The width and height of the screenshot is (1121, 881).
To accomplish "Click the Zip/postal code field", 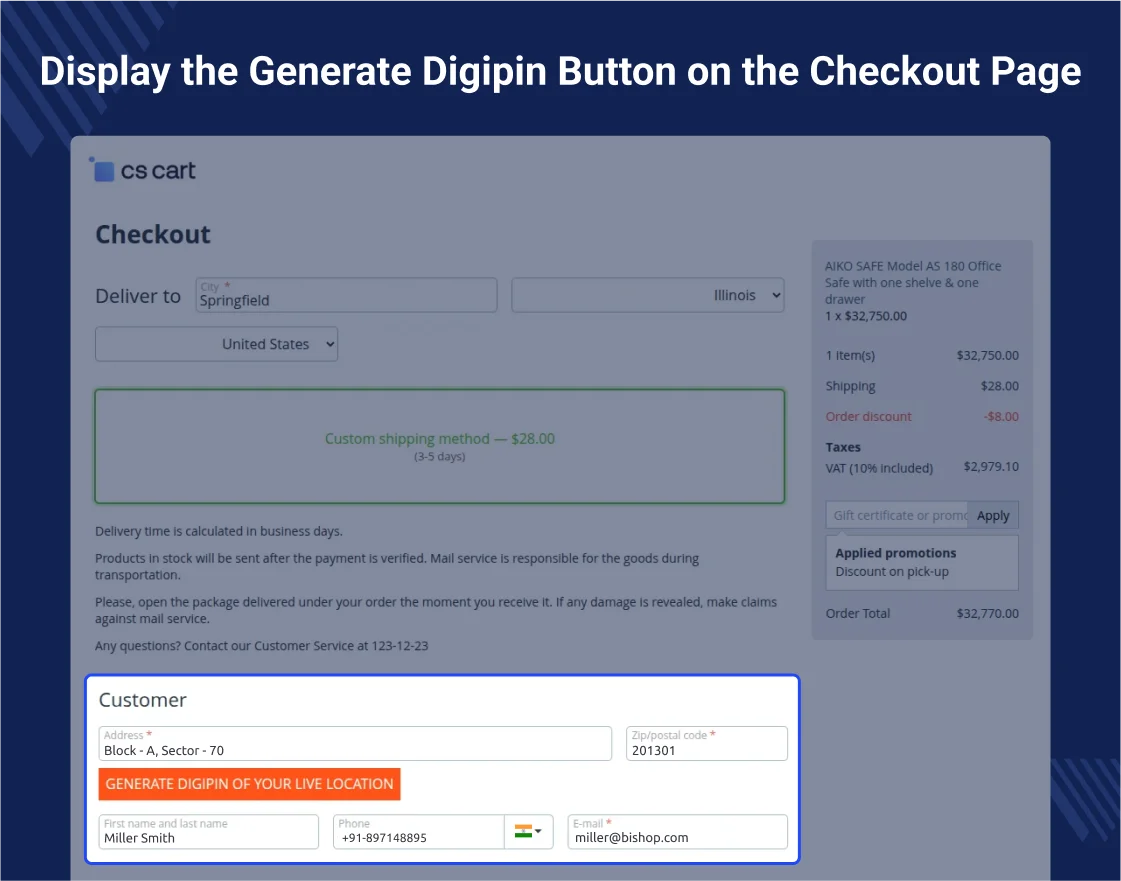I will (707, 744).
